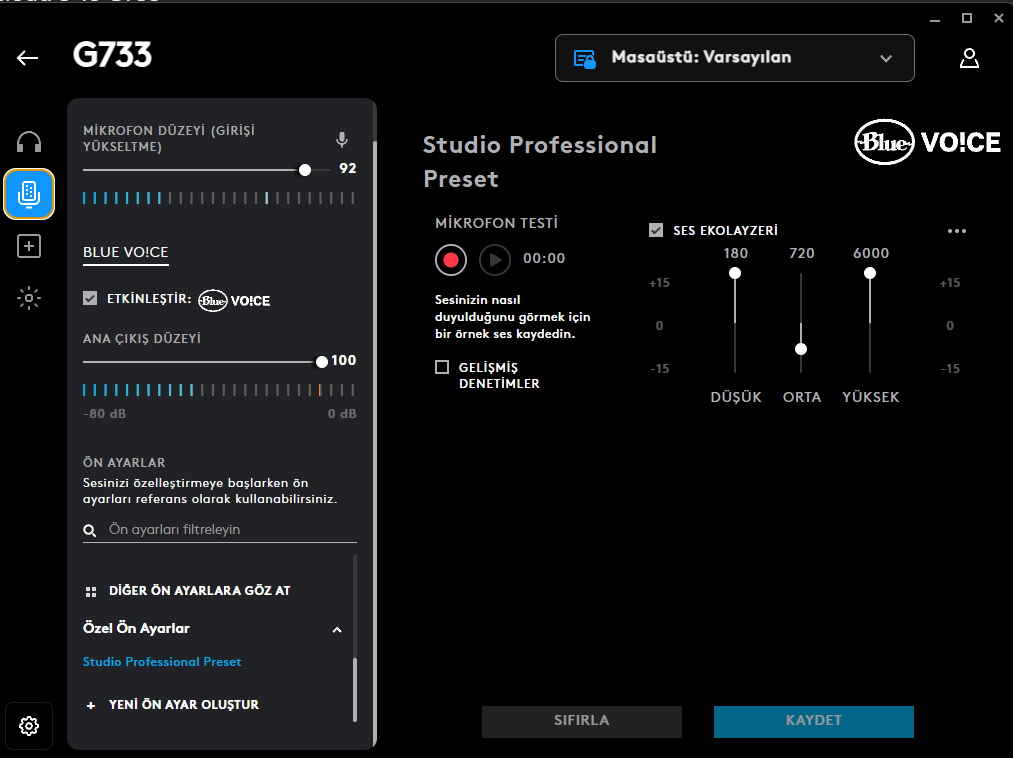Image resolution: width=1013 pixels, height=758 pixels.
Task: Click the microphone level slider handle at 92
Action: point(305,170)
